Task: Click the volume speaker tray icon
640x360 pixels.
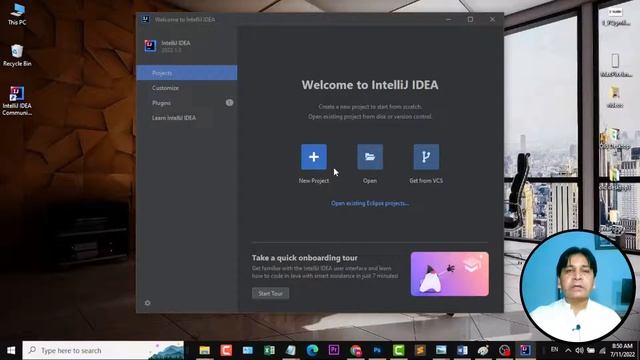Action: (x=579, y=350)
